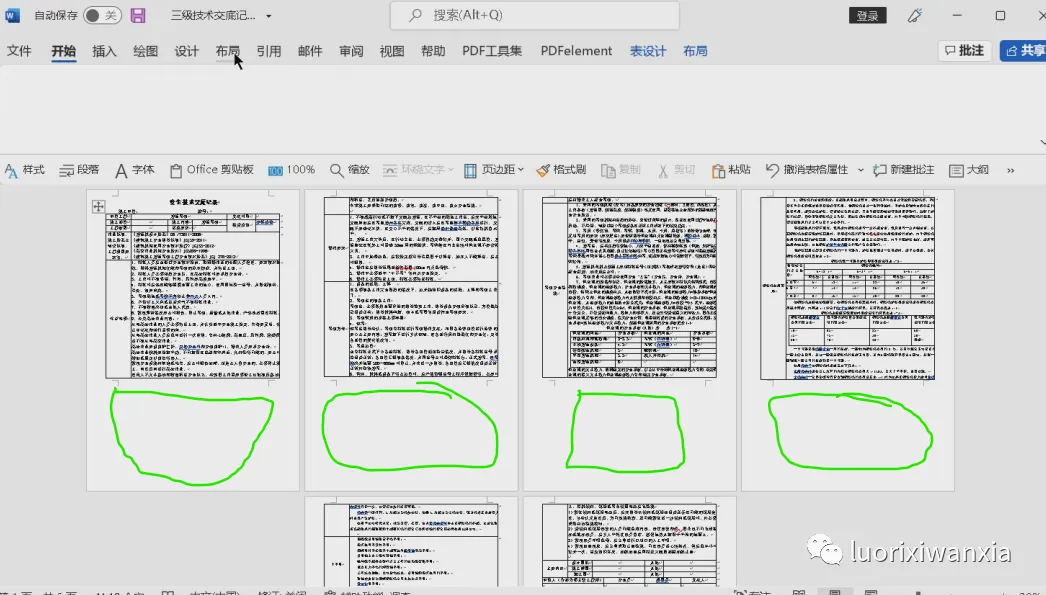
Task: Click the table move handle on page one
Action: [x=98, y=207]
